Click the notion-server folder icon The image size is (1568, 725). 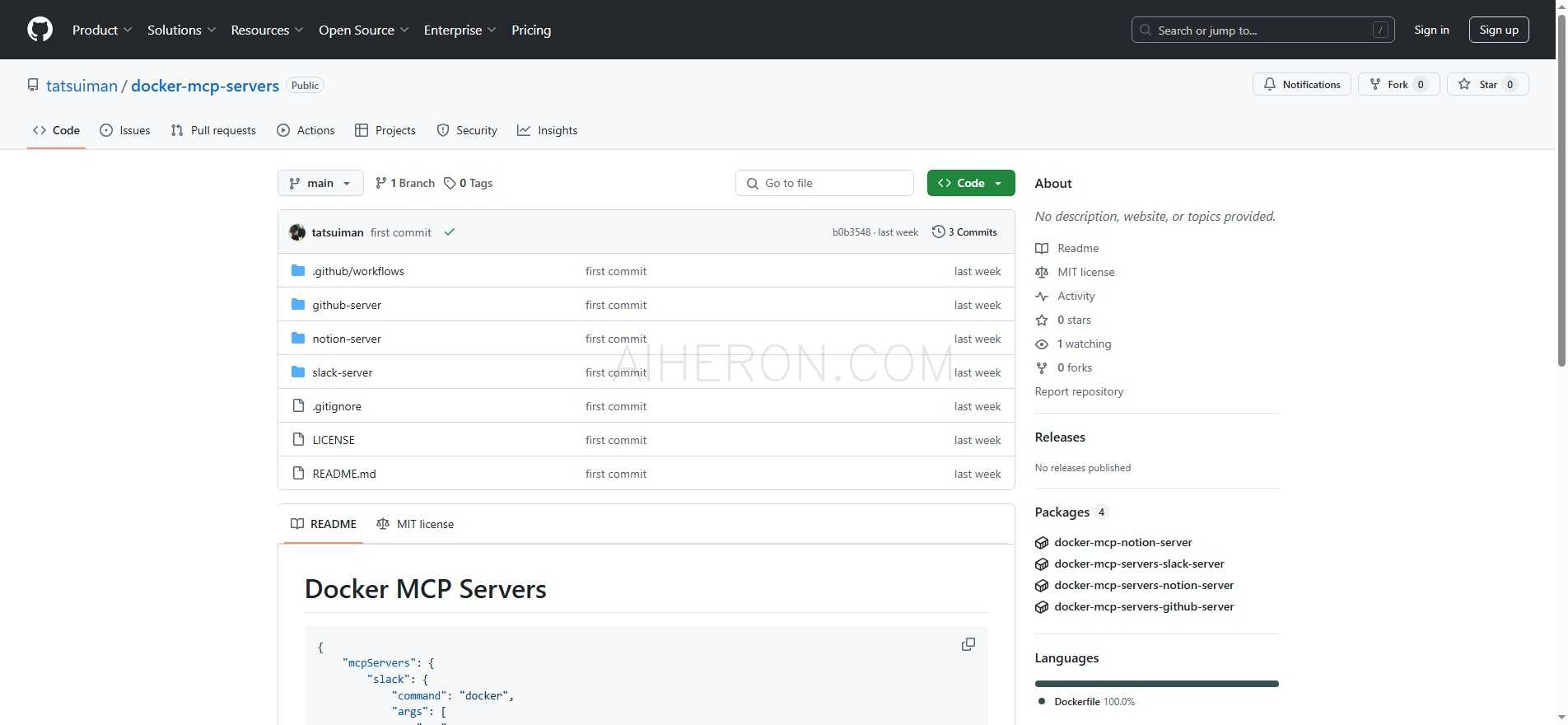coord(298,339)
